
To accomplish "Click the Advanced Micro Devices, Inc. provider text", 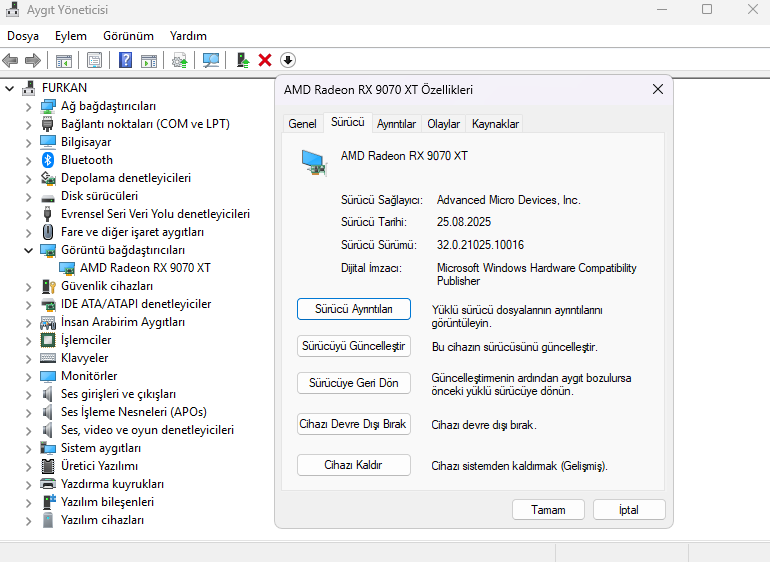I will [x=508, y=200].
